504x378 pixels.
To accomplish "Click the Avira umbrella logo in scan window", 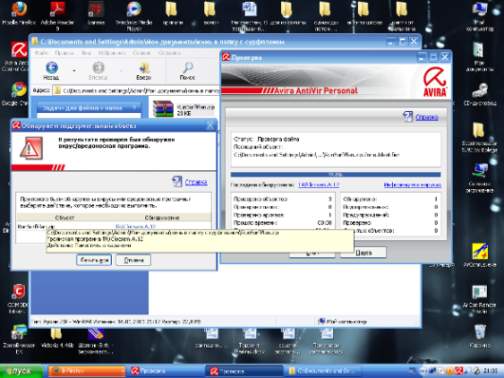I will point(435,82).
